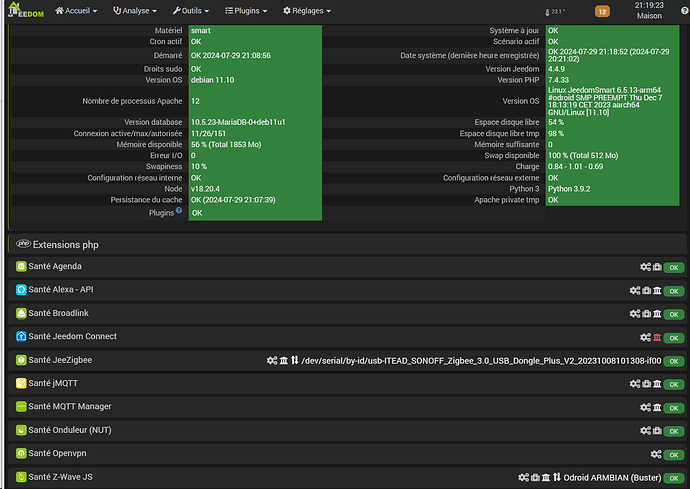Open the Santé Agenda section title

(x=55, y=266)
